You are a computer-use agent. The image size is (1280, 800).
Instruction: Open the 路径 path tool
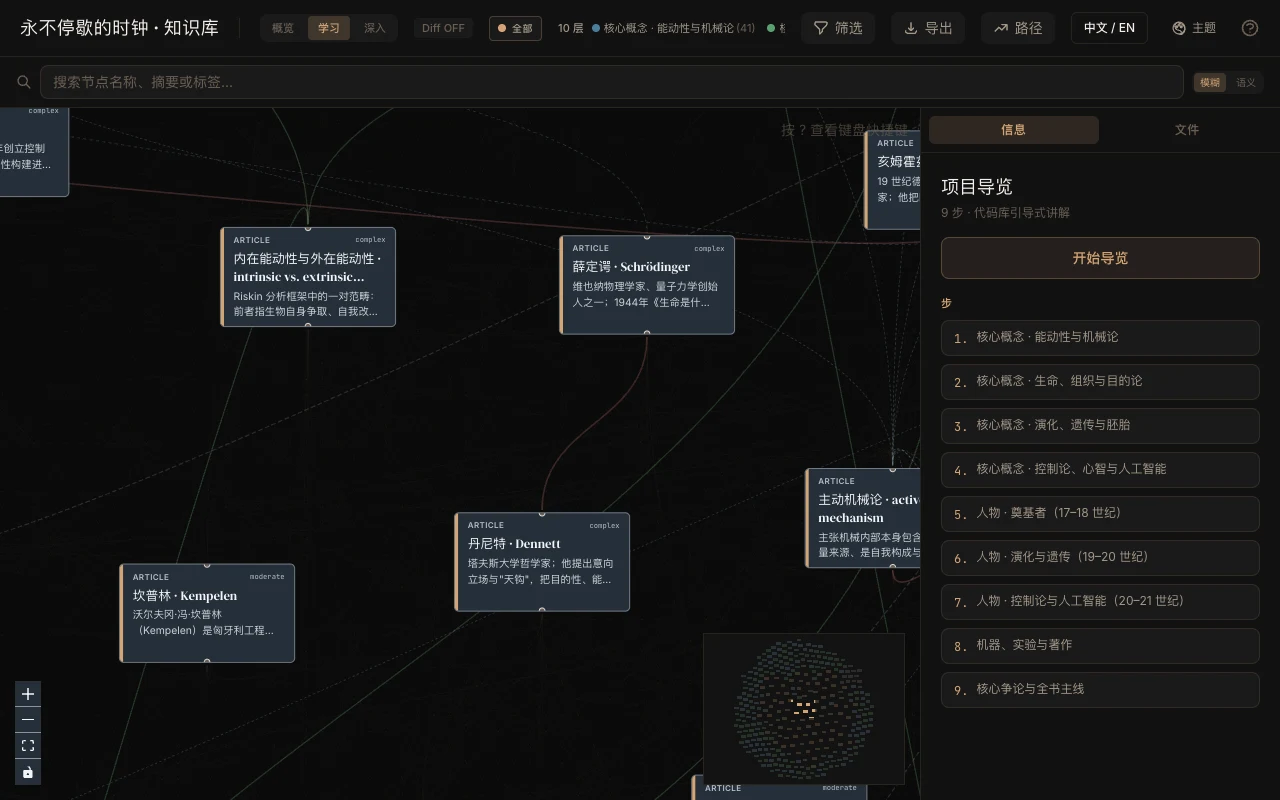click(x=1018, y=28)
